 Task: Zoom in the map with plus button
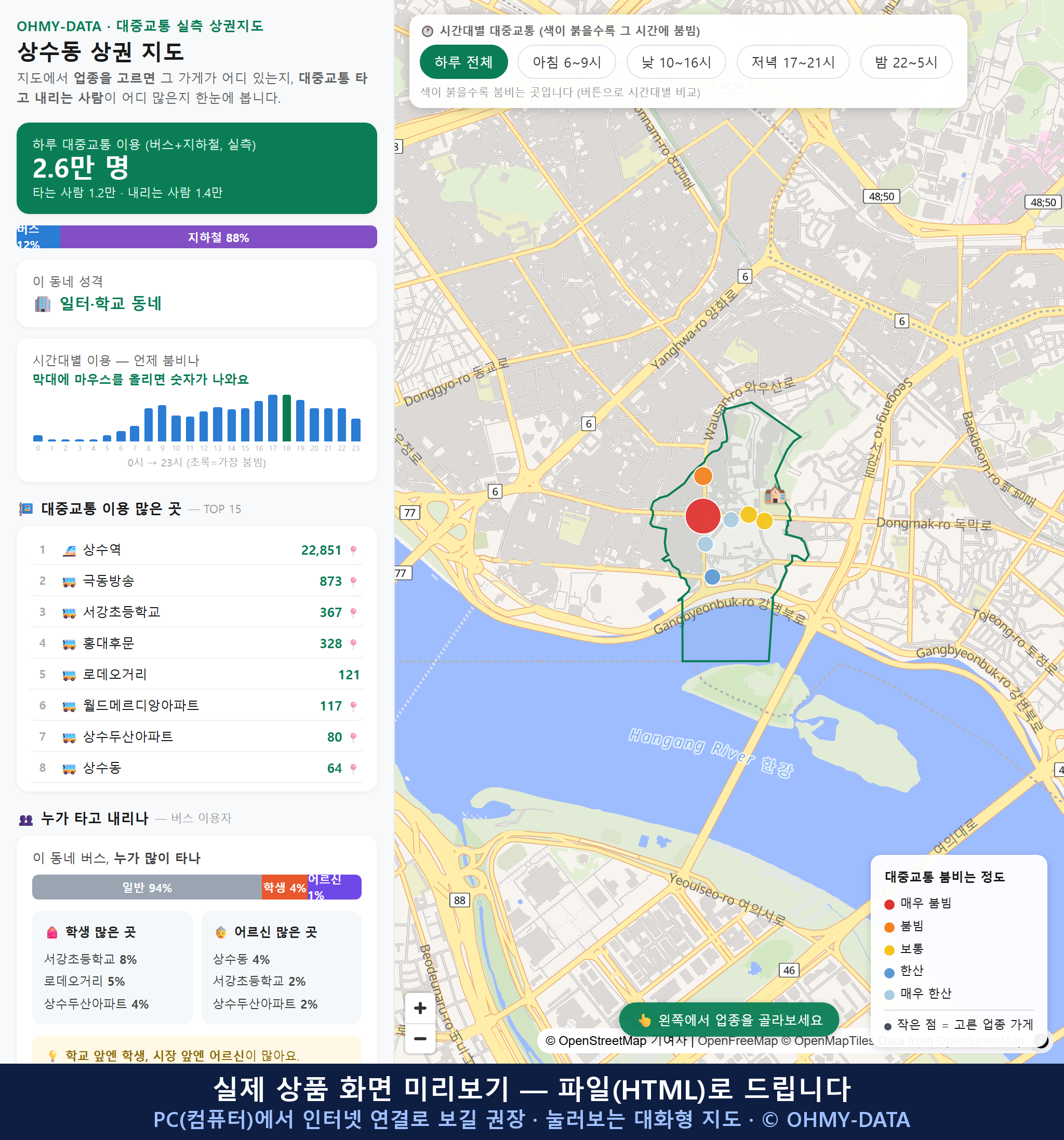pos(420,1008)
